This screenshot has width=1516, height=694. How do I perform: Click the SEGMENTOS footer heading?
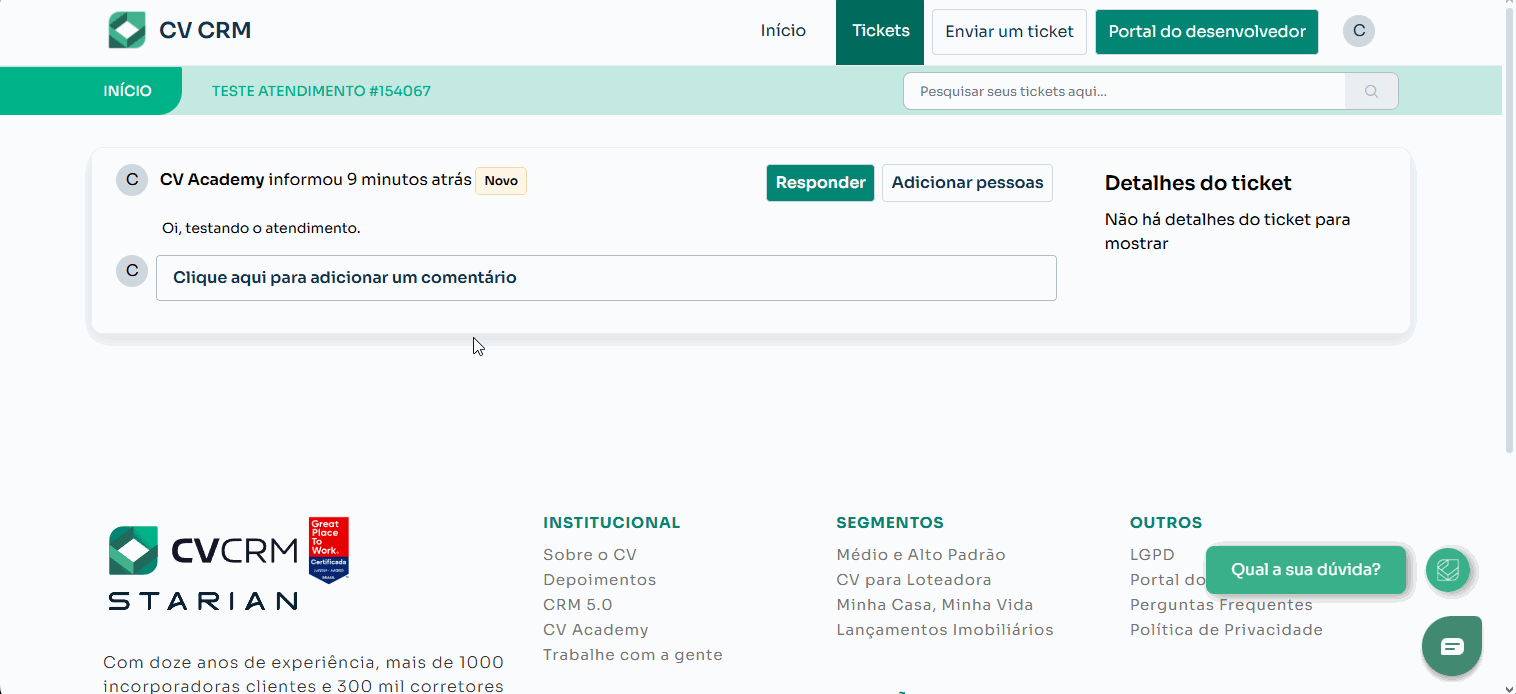click(889, 523)
